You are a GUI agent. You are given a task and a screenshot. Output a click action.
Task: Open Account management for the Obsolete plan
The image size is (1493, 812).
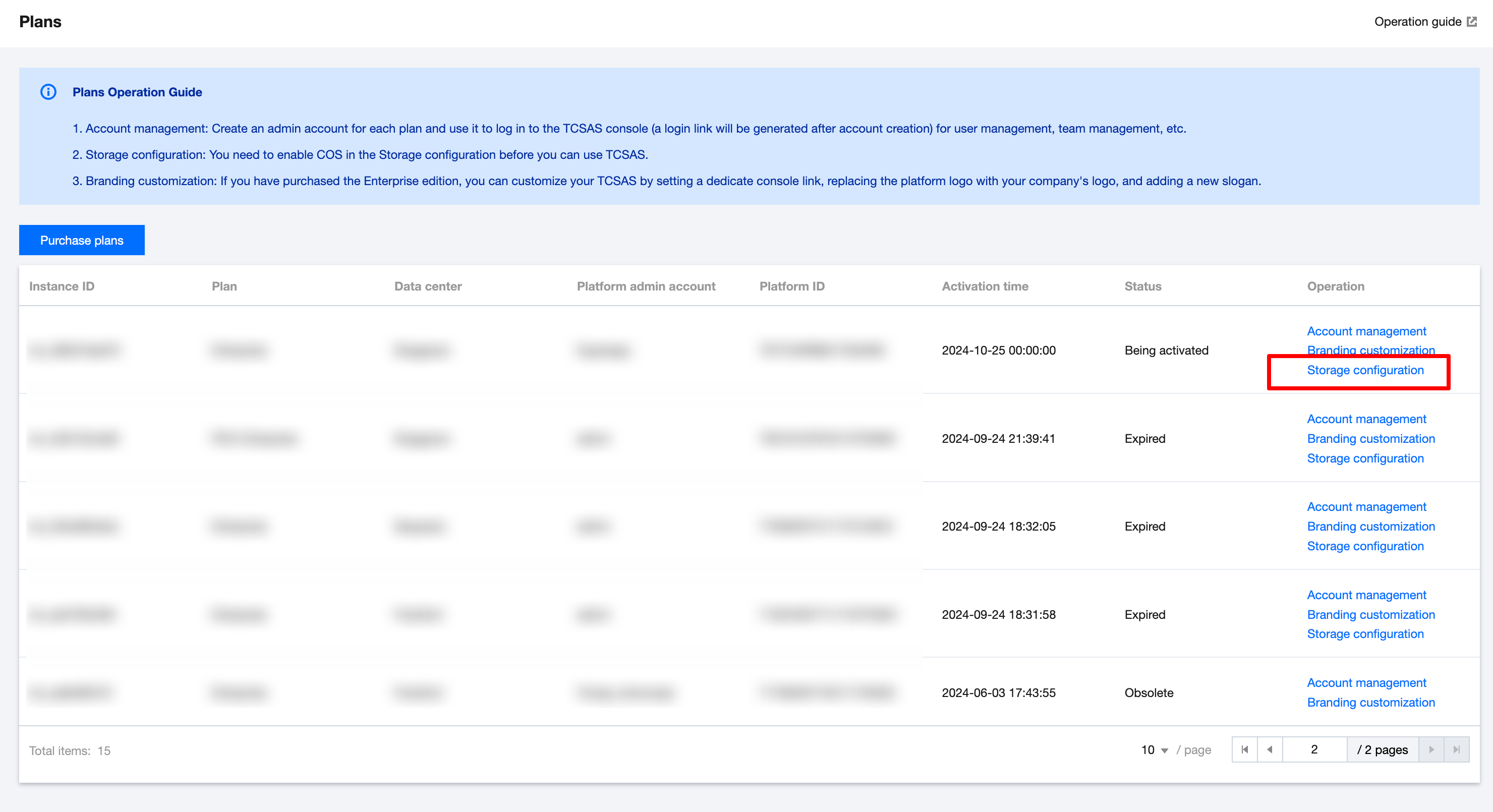(1366, 683)
